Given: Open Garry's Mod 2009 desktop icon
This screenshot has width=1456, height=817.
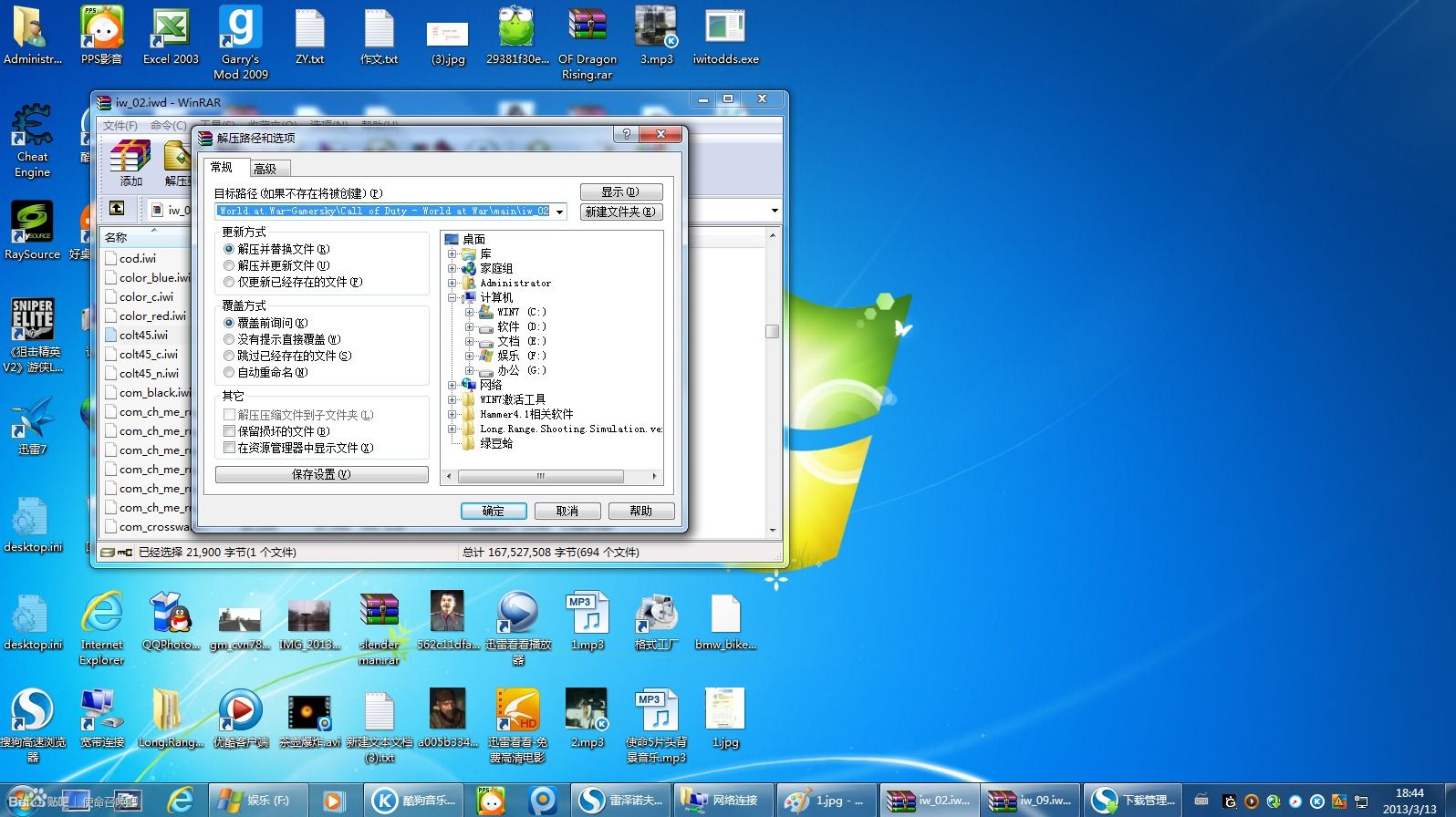Looking at the screenshot, I should point(241,44).
